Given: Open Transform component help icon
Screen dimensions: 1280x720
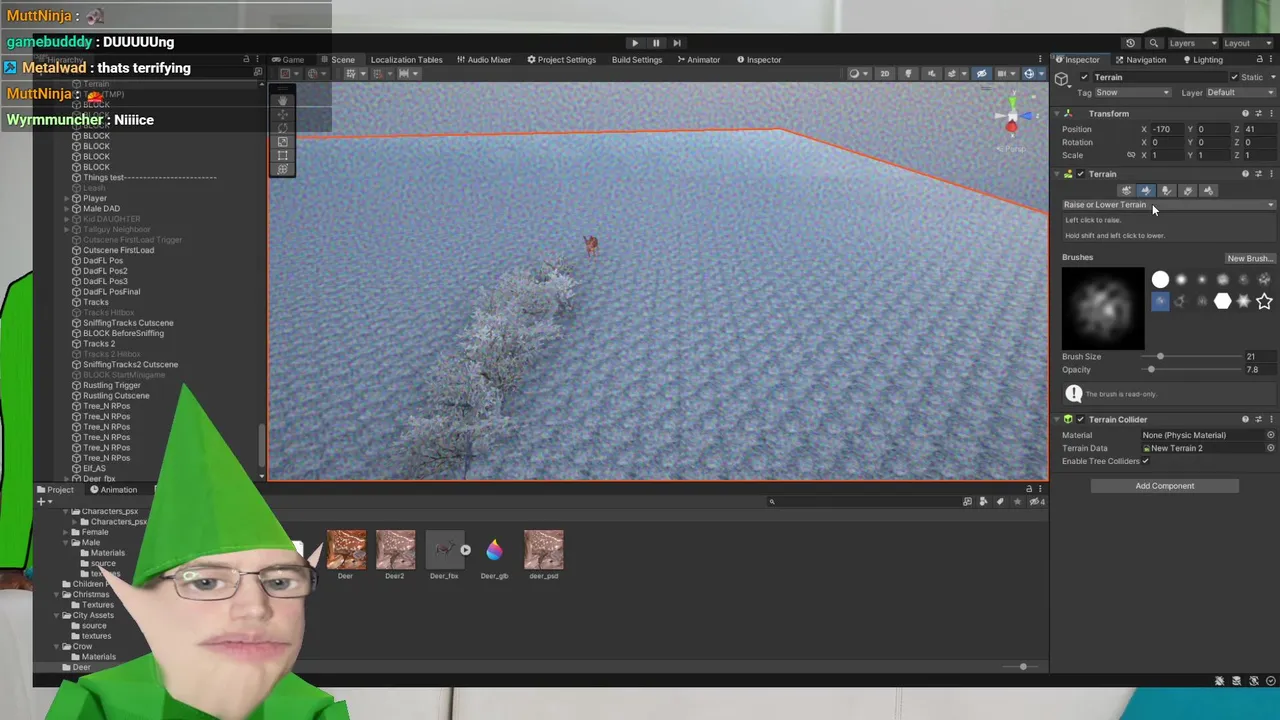Looking at the screenshot, I should pyautogui.click(x=1245, y=114).
